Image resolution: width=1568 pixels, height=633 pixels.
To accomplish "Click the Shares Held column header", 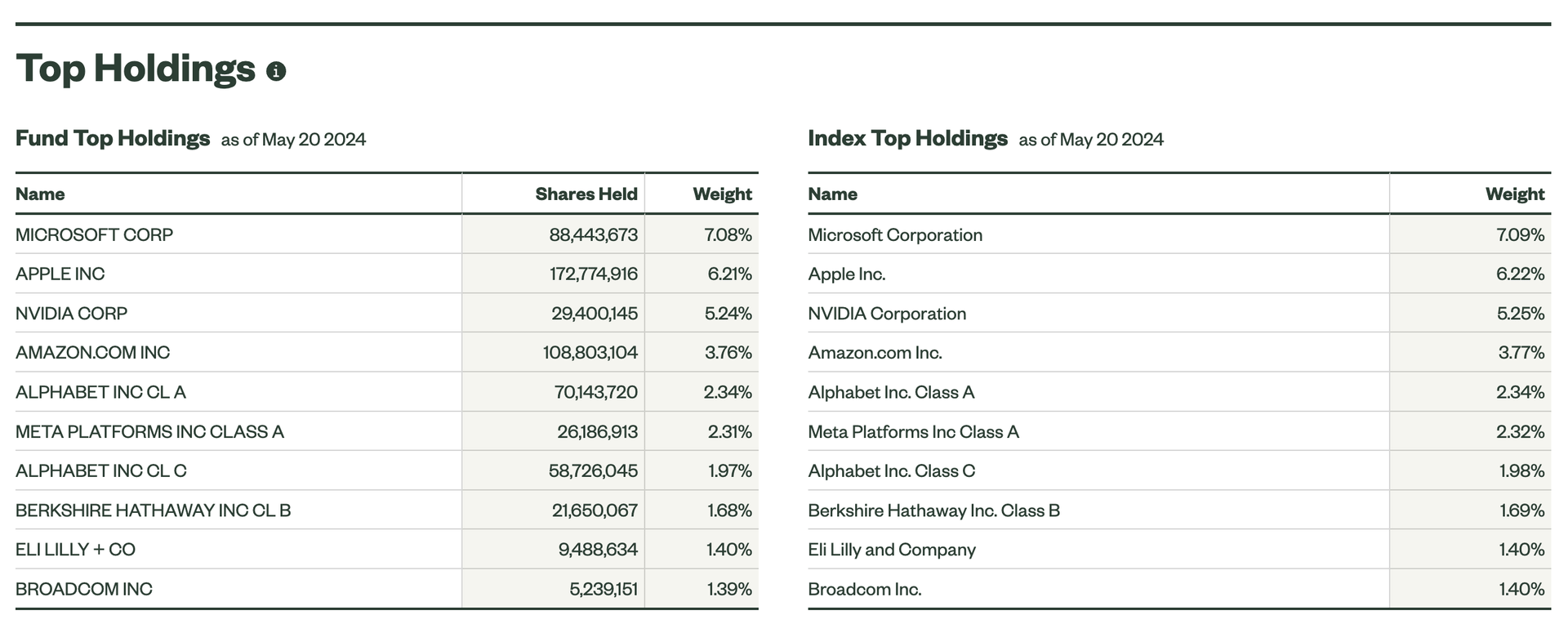I will (x=586, y=194).
